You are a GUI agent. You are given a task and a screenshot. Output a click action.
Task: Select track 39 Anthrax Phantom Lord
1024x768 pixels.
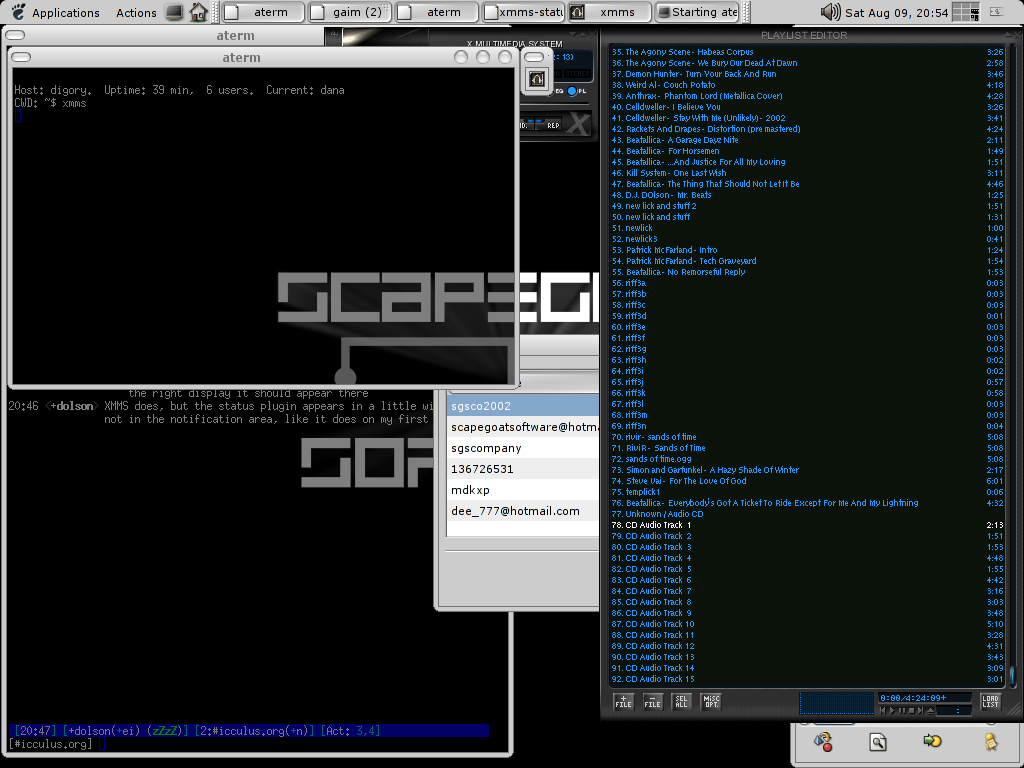point(807,96)
